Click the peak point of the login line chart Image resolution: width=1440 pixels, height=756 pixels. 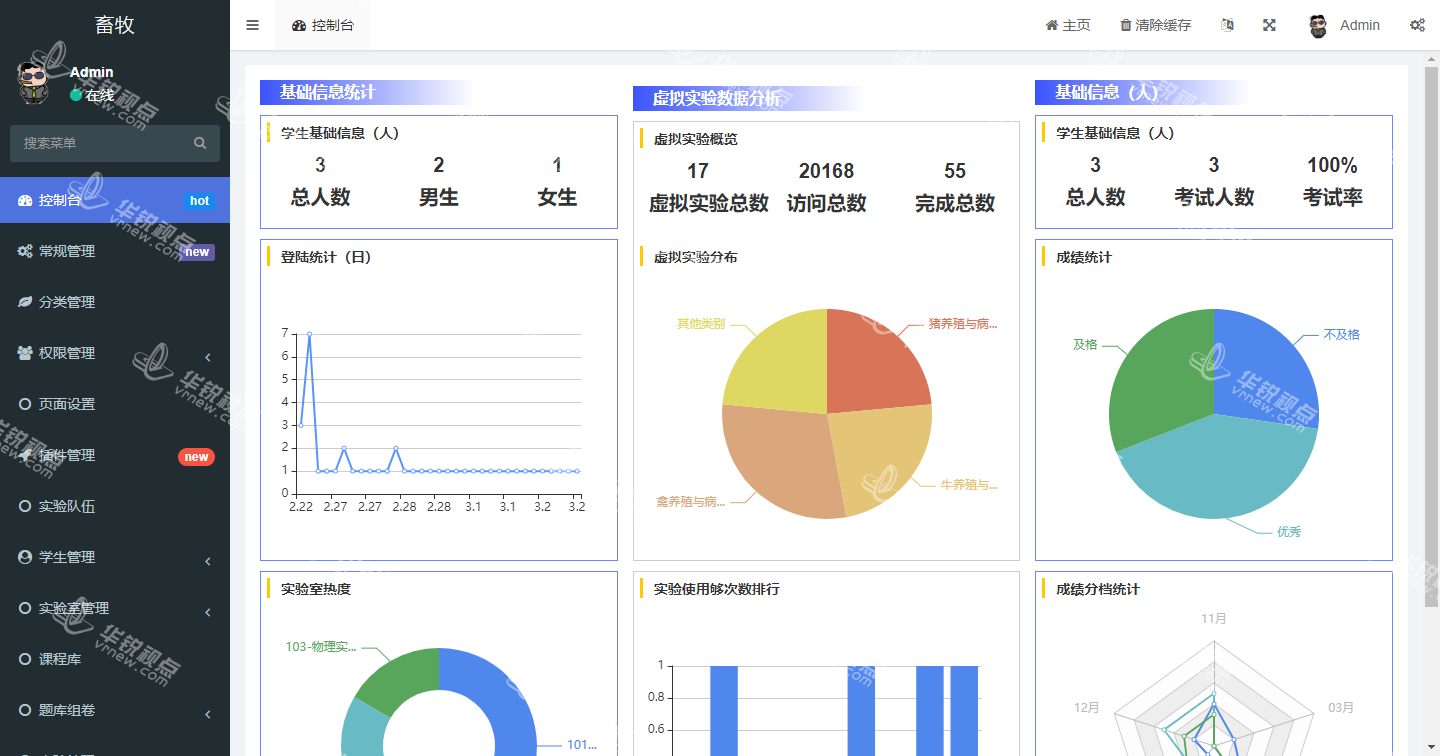point(309,334)
